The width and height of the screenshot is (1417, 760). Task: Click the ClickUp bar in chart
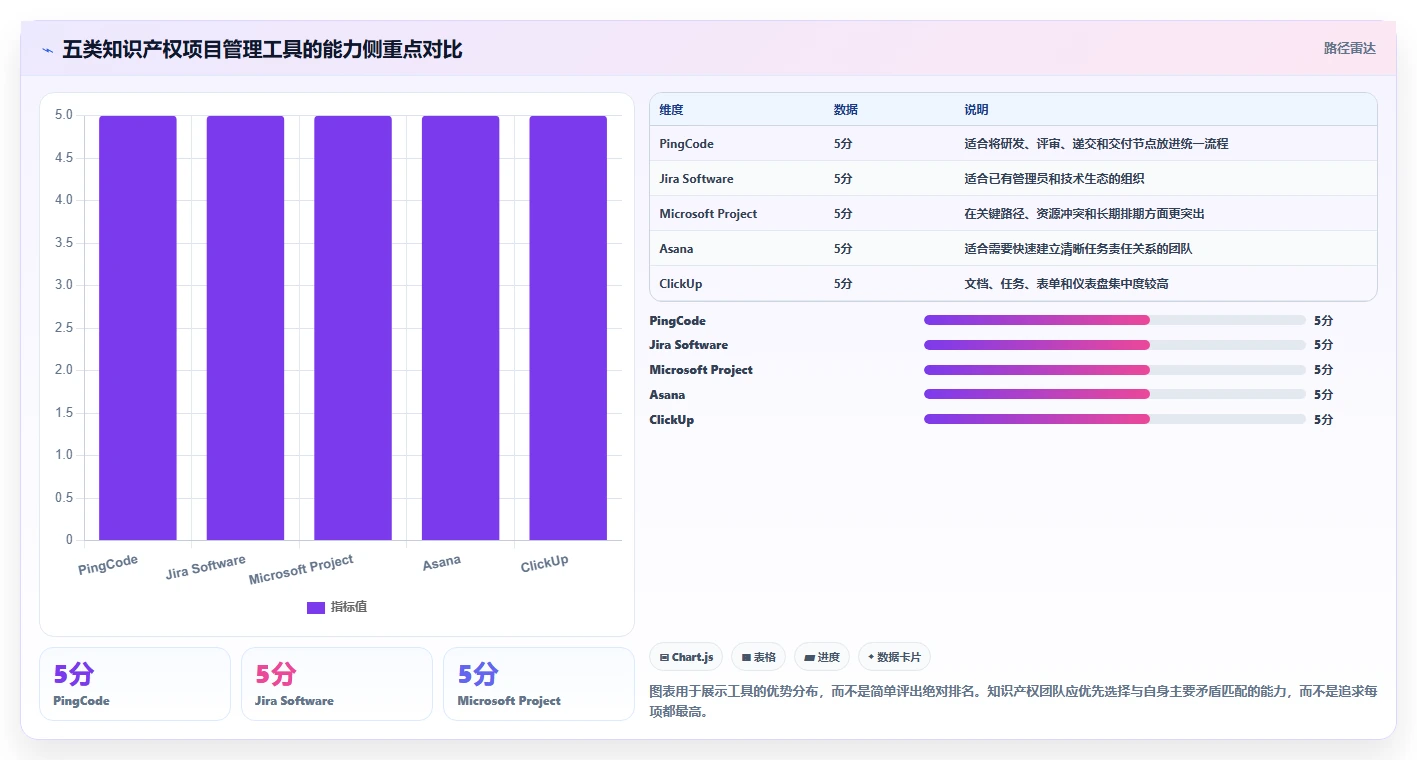tap(568, 328)
